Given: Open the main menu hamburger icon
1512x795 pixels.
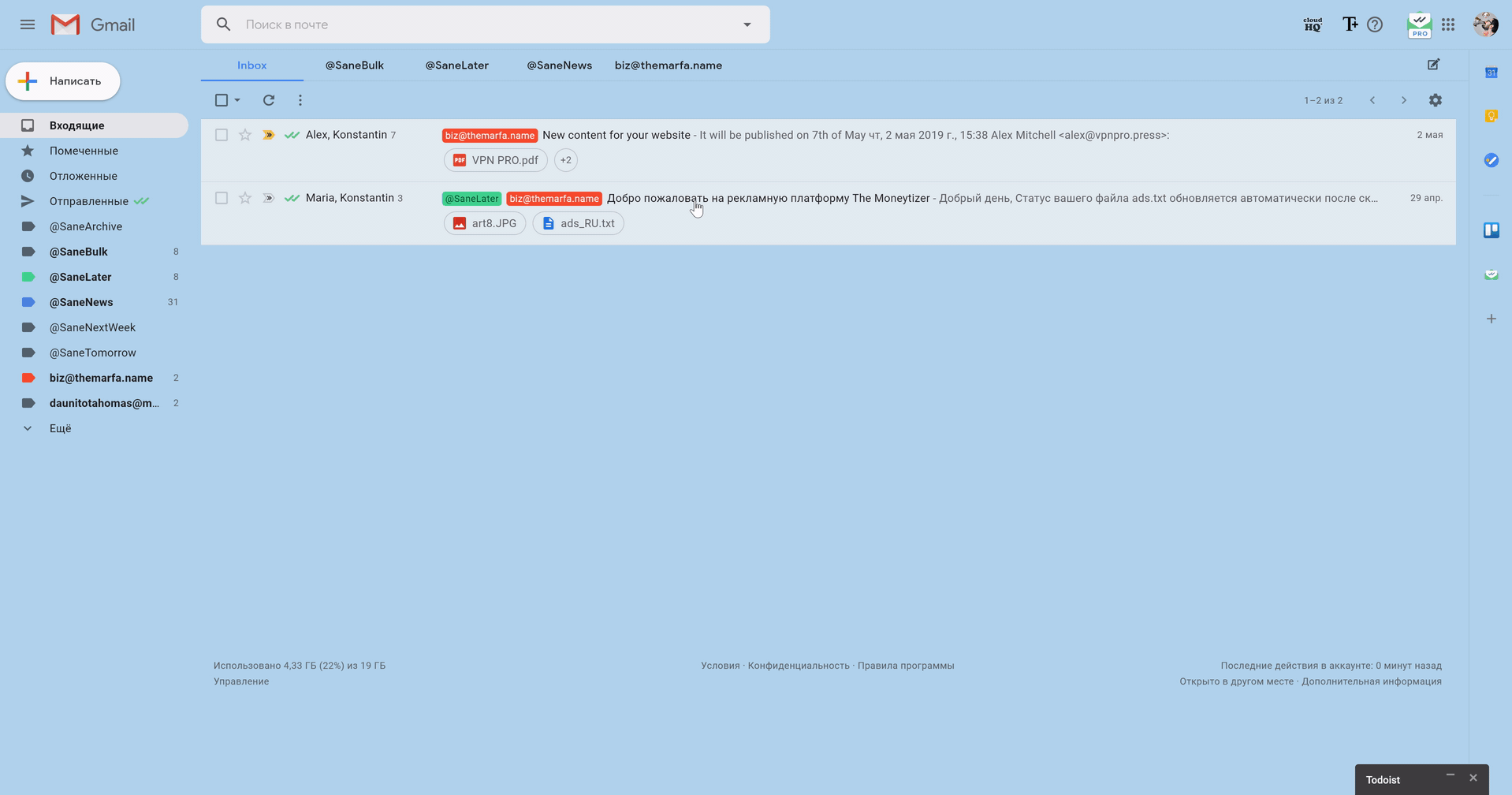Looking at the screenshot, I should pos(28,24).
